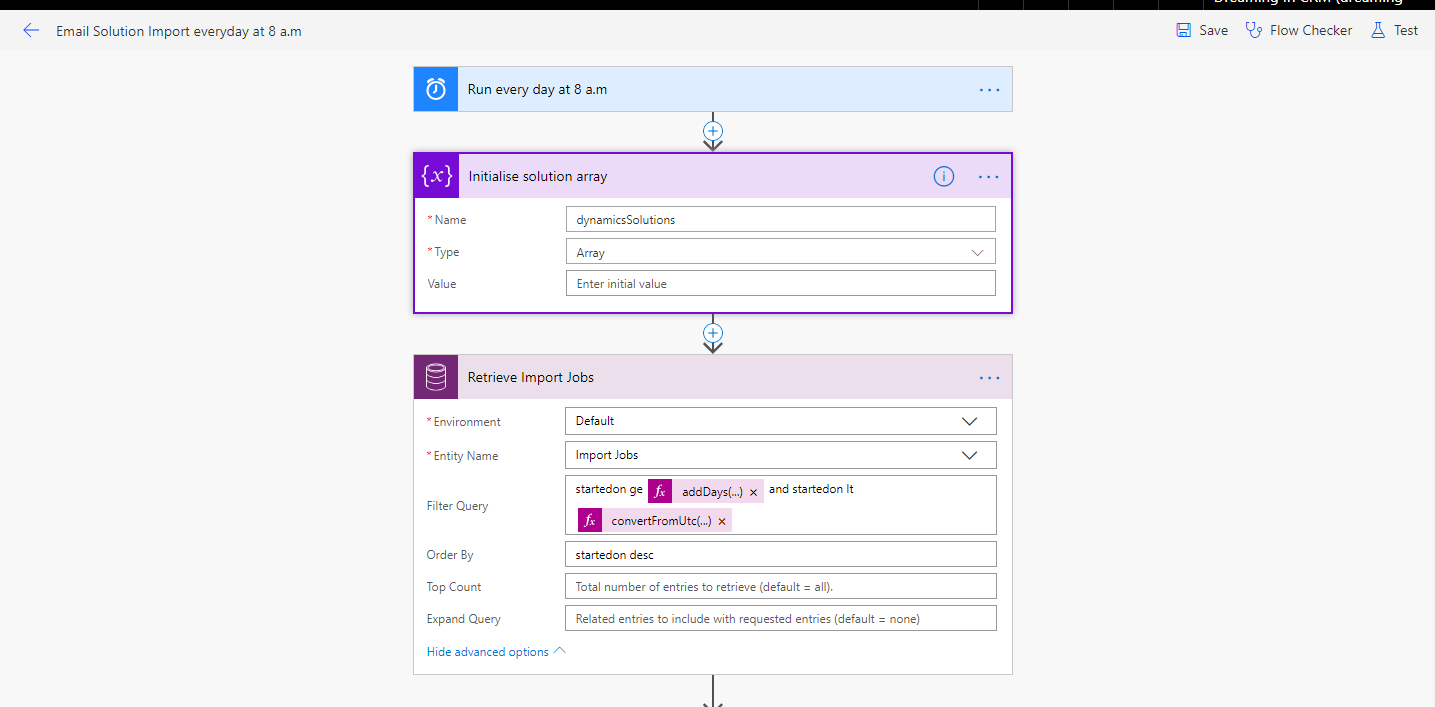Insert step above Retrieve Import Jobs
The height and width of the screenshot is (707, 1435).
coord(713,332)
